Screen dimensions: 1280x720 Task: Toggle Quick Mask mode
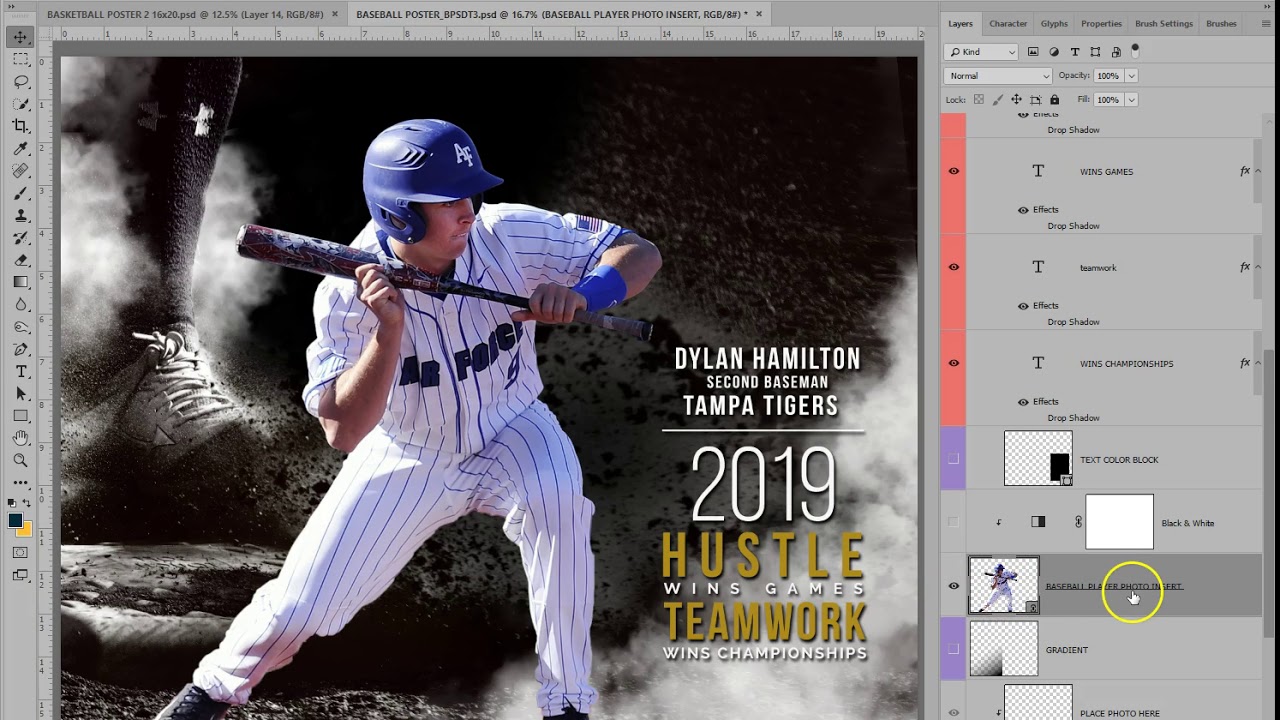tap(20, 552)
